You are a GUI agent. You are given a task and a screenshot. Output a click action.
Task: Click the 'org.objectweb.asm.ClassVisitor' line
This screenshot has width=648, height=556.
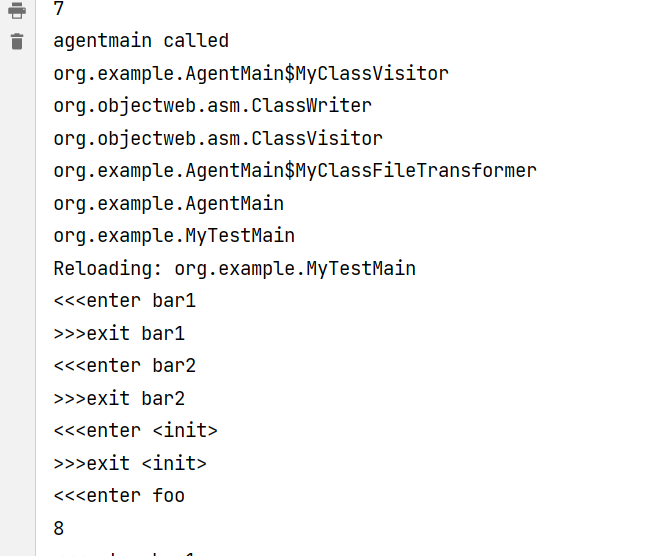tap(218, 138)
